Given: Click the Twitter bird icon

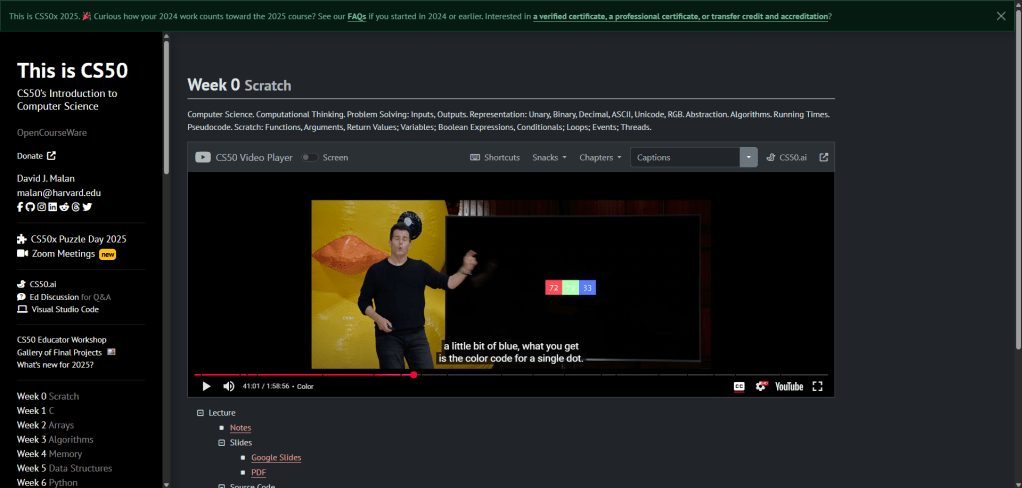Looking at the screenshot, I should point(87,207).
